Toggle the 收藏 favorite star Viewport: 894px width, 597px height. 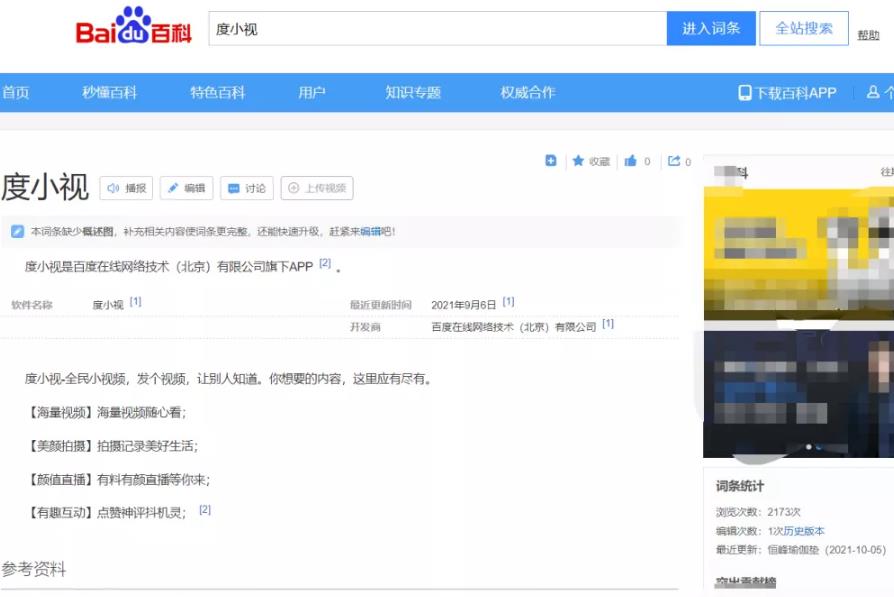(579, 160)
